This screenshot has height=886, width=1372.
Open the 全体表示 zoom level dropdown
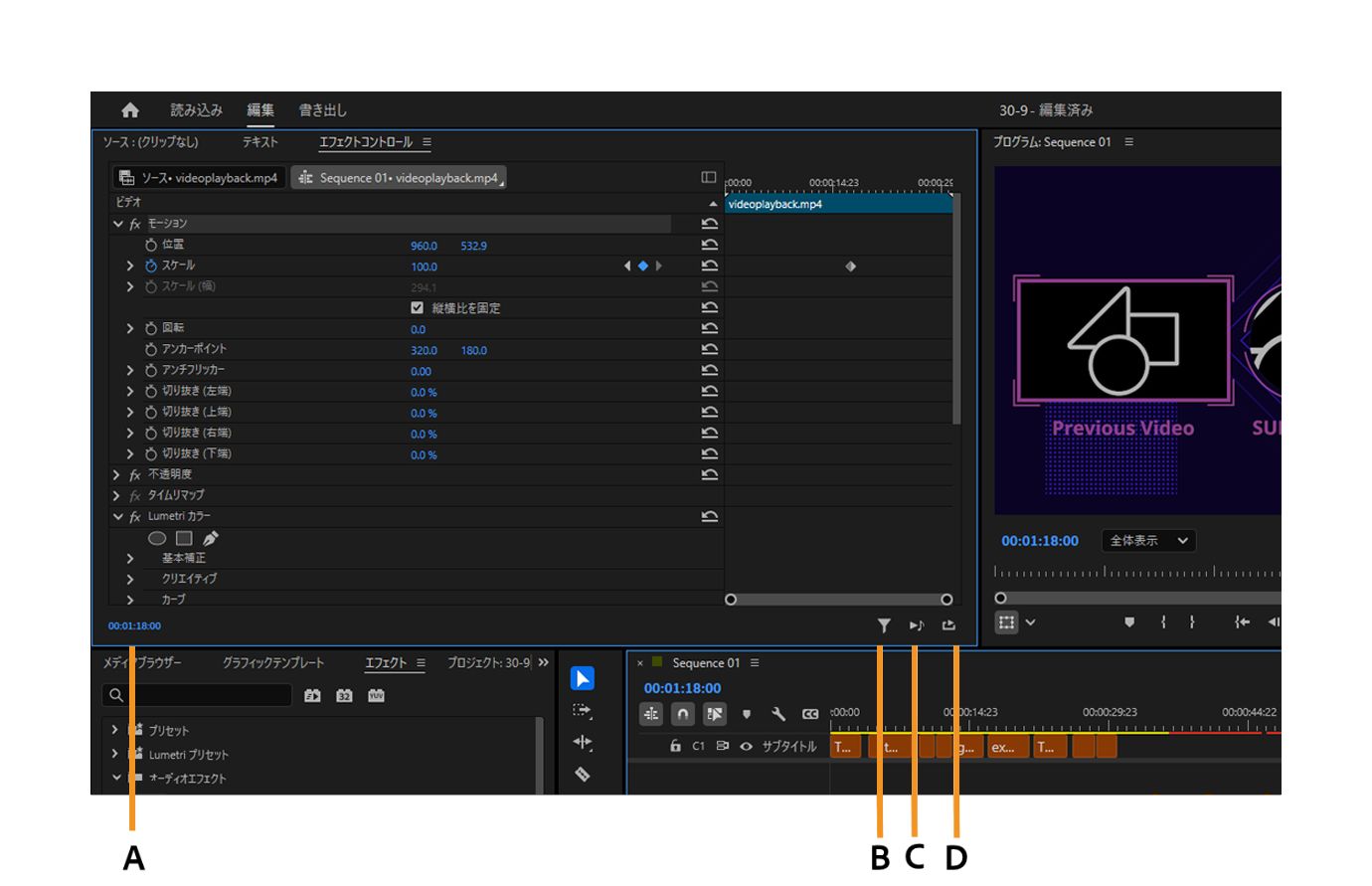click(1148, 541)
